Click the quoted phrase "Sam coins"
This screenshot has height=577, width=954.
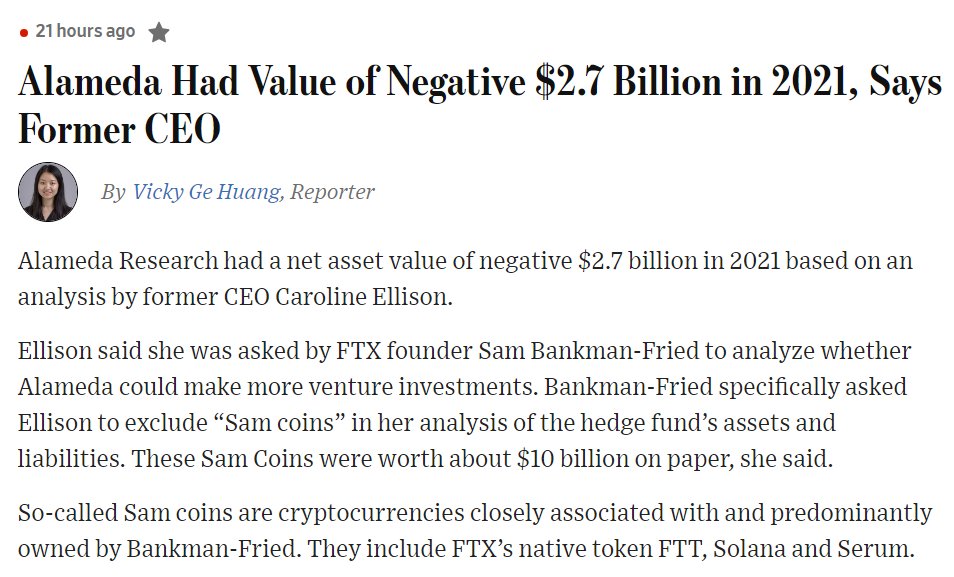coord(280,422)
